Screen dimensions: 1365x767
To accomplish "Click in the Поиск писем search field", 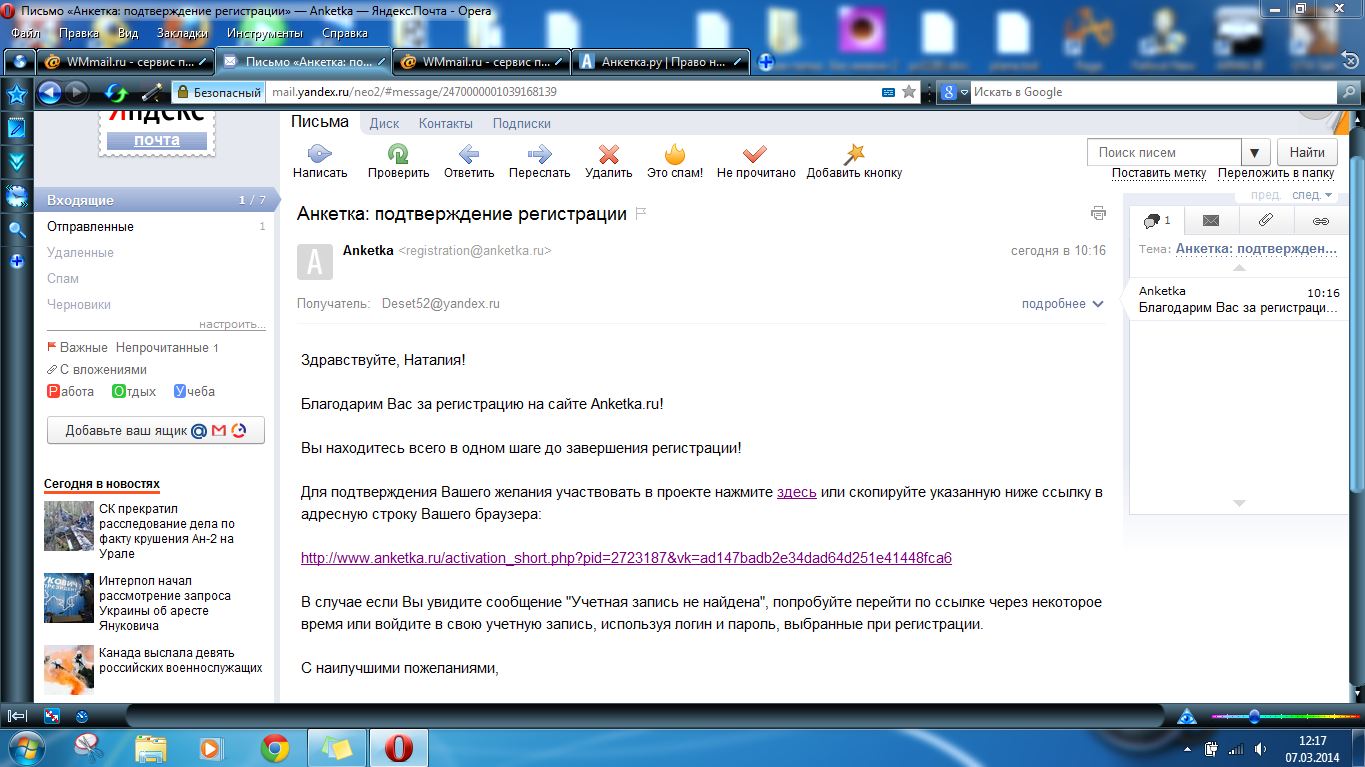I will tap(1164, 153).
